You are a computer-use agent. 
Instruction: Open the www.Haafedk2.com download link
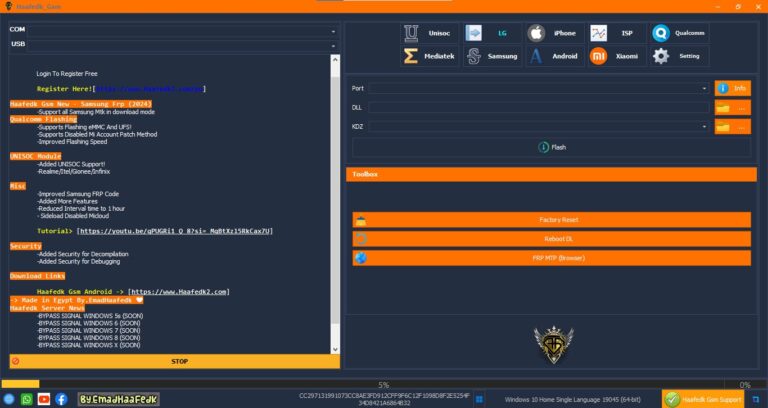click(x=179, y=292)
